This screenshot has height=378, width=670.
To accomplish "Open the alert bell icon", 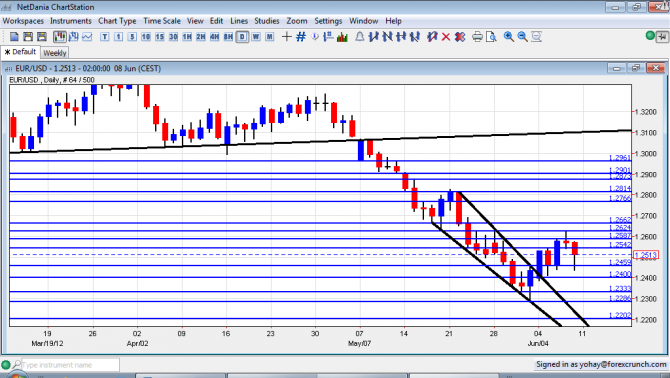I will [360, 37].
